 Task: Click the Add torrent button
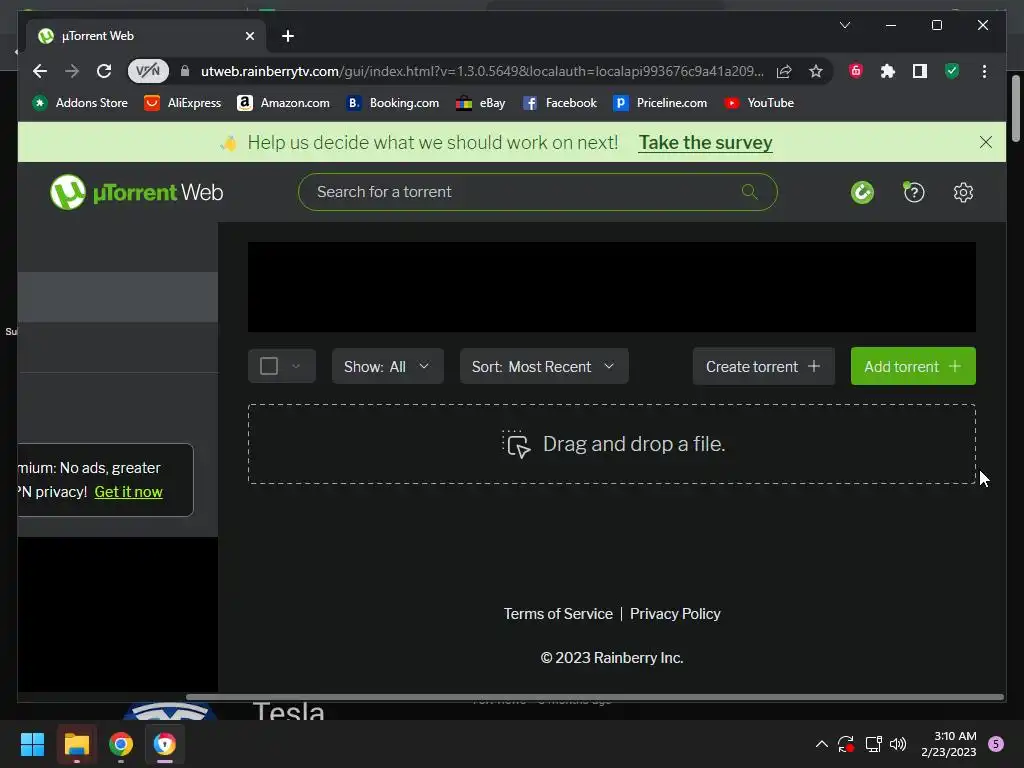(913, 366)
